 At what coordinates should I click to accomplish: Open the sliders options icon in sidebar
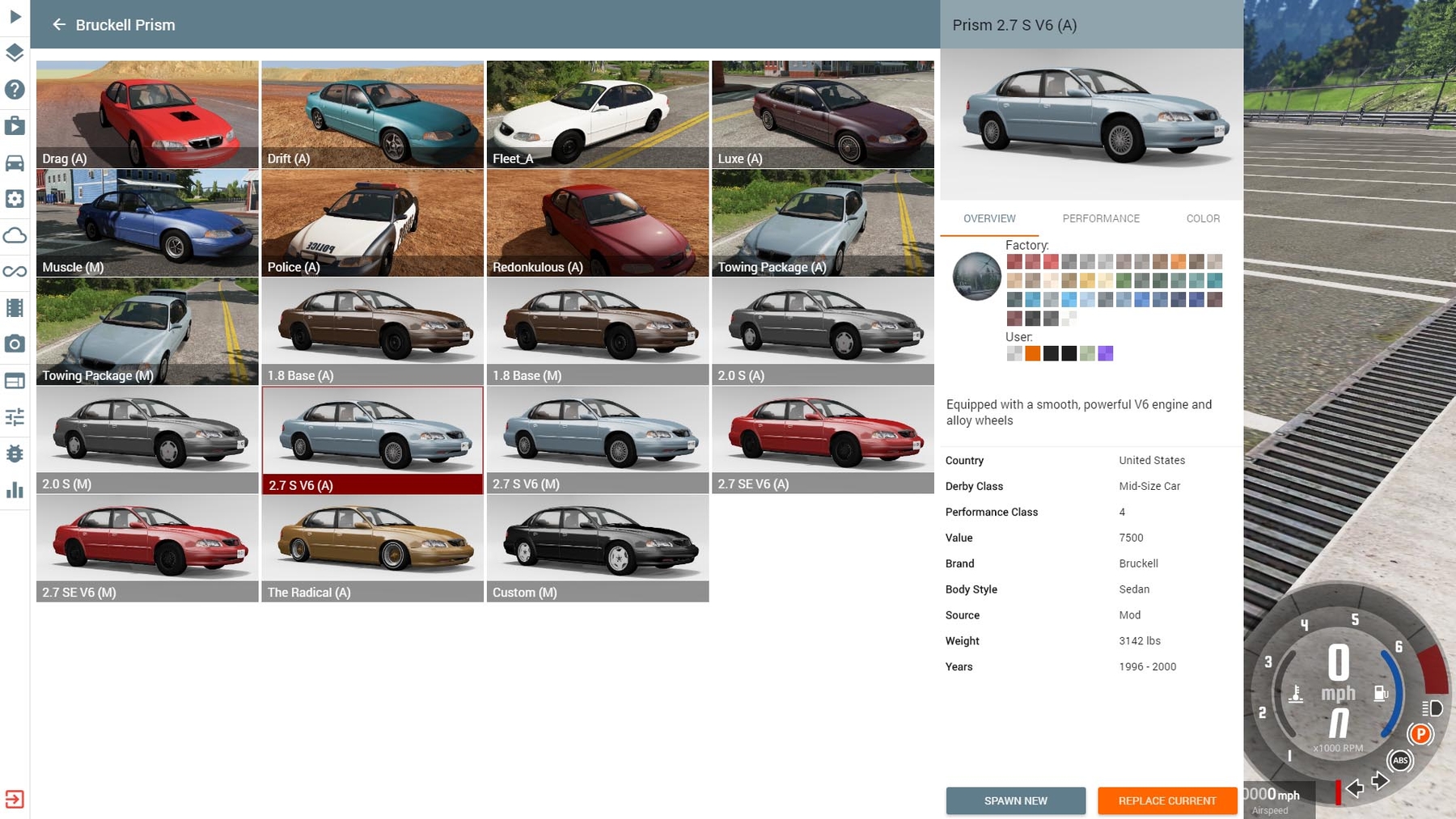coord(15,417)
